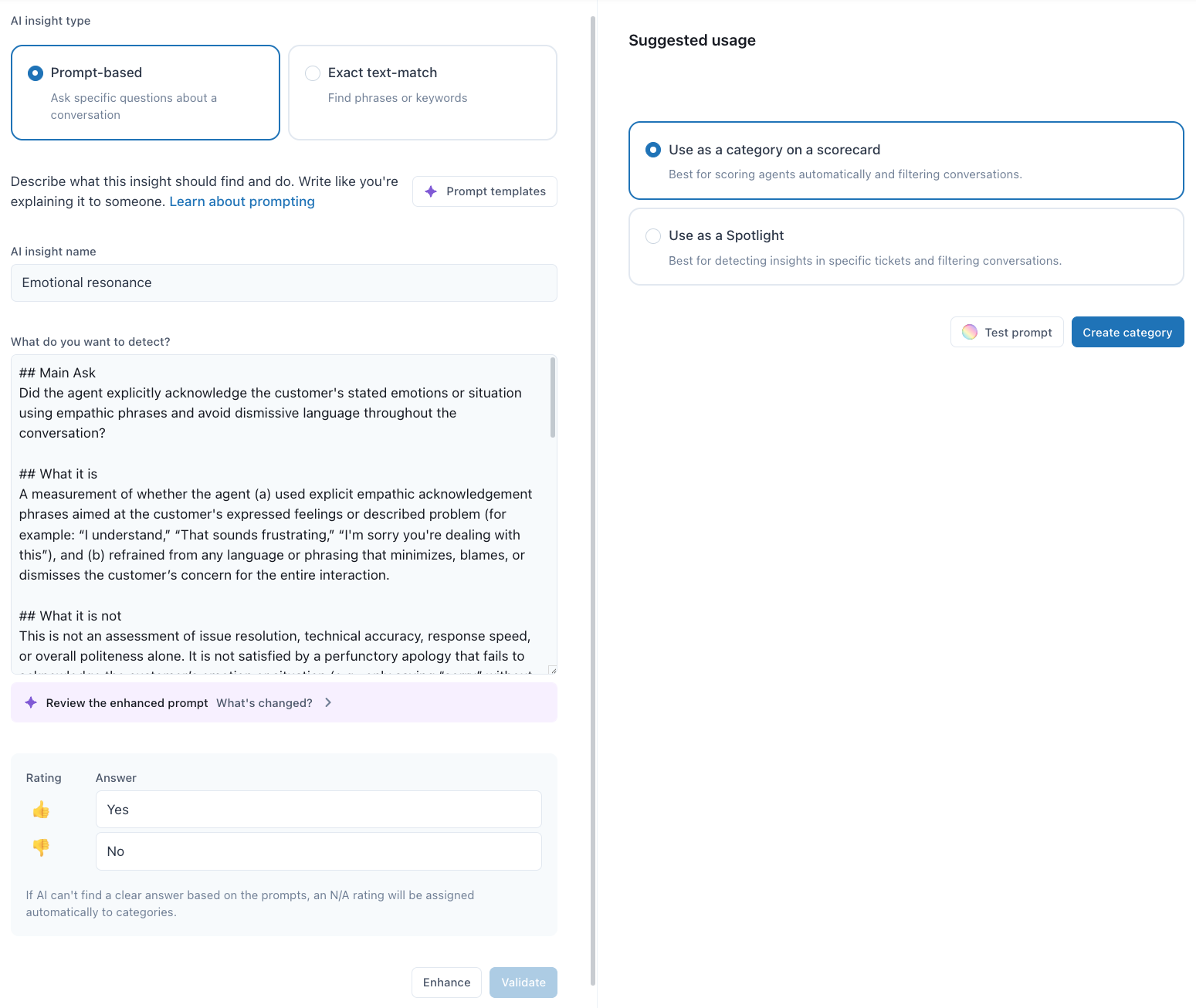Select the Exact text-match radio option
1196x1008 pixels.
point(313,73)
